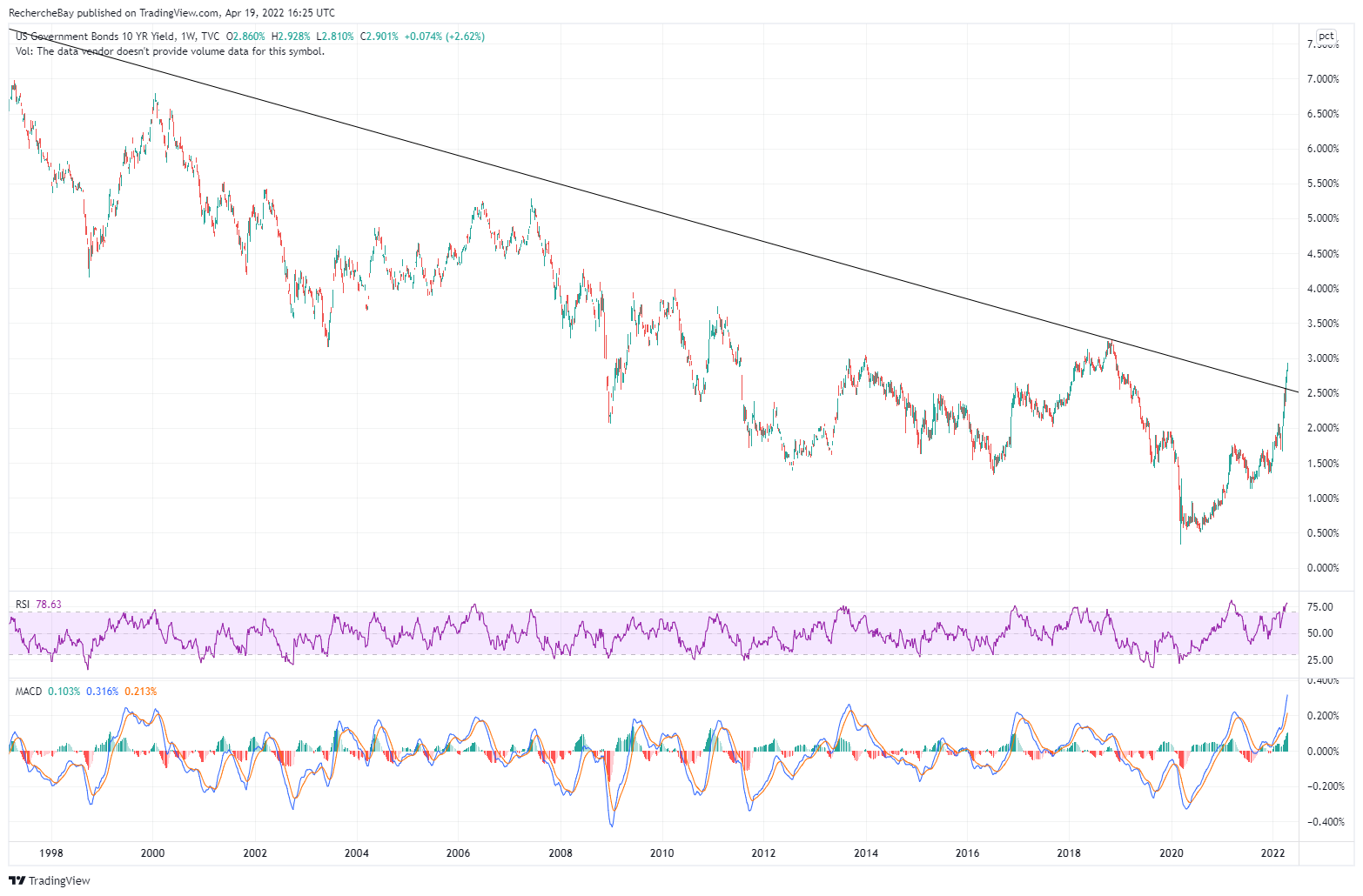Click the orange signal value 0.213%
Image resolution: width=1363 pixels, height=896 pixels.
click(x=140, y=692)
